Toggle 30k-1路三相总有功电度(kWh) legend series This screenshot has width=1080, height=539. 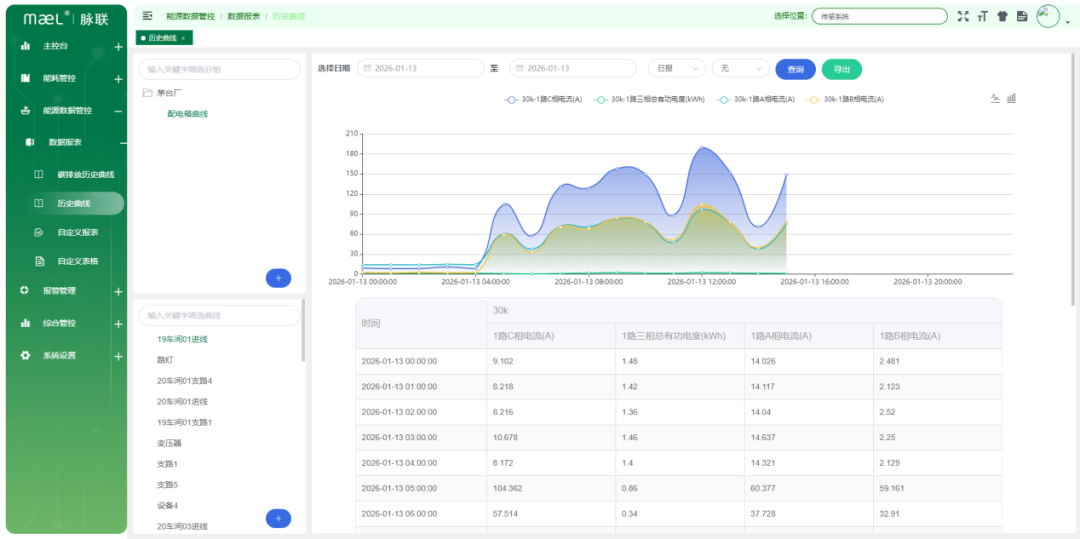650,99
